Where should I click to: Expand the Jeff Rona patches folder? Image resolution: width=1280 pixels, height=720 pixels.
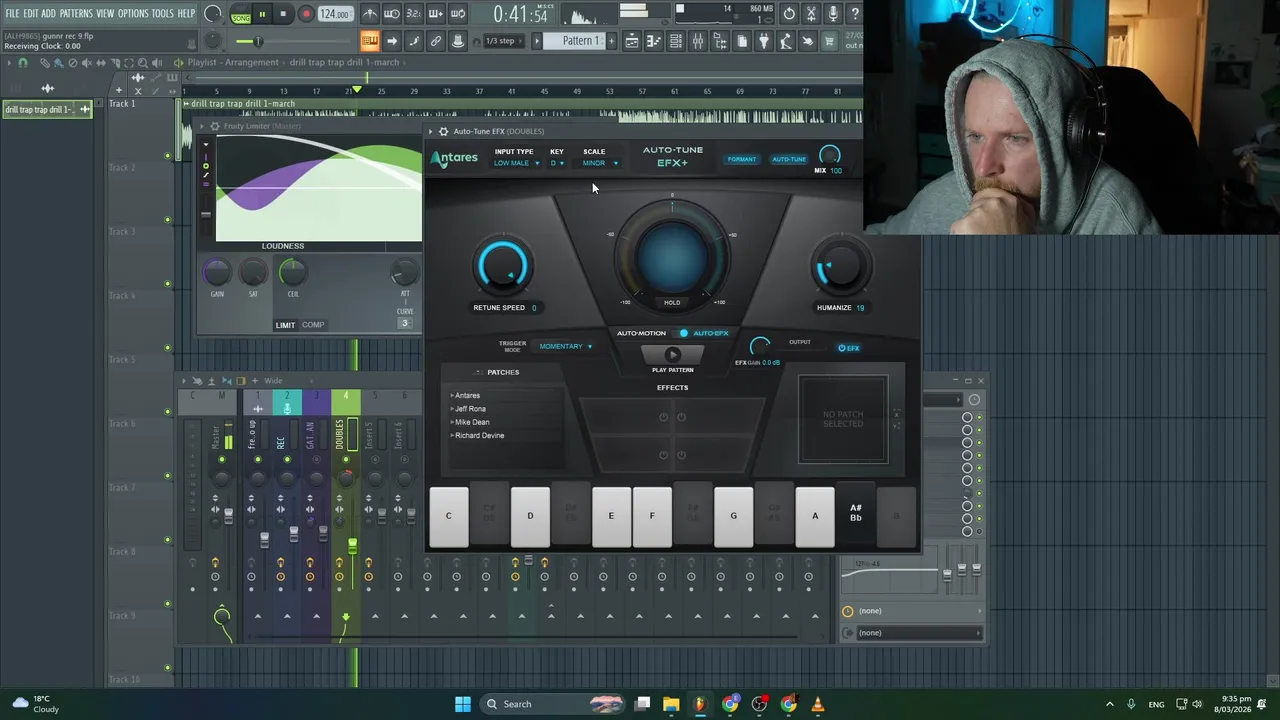point(469,408)
